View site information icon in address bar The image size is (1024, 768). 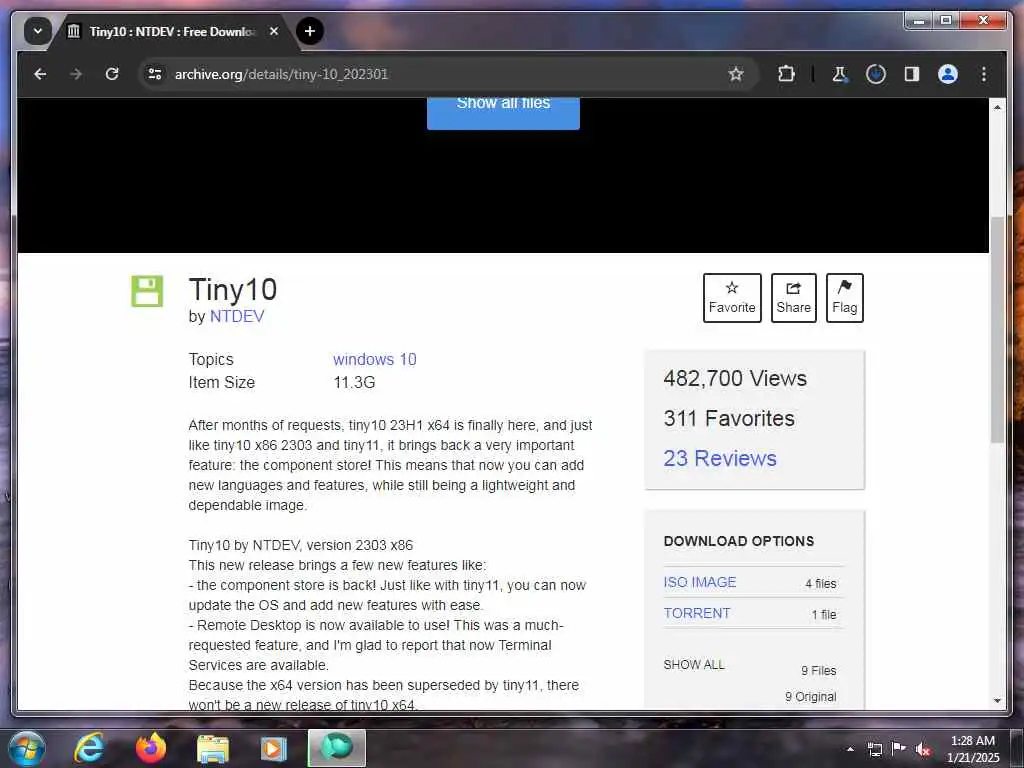(x=155, y=74)
